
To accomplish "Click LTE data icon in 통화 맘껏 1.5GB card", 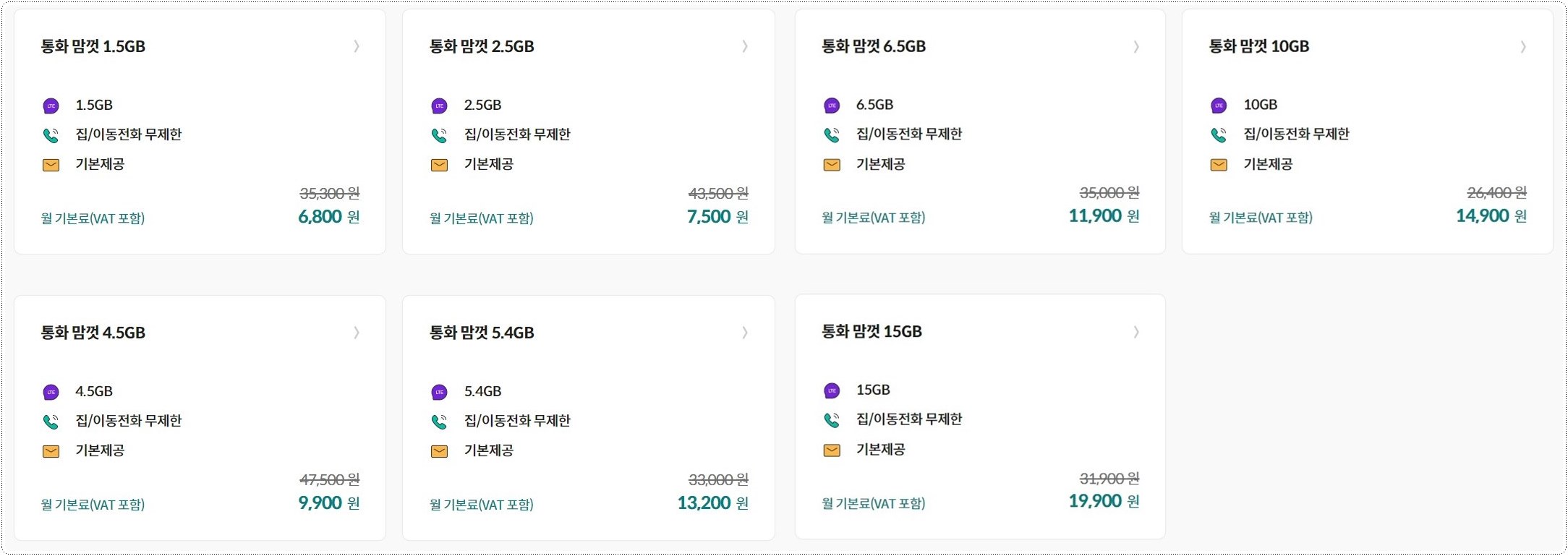I will click(51, 106).
